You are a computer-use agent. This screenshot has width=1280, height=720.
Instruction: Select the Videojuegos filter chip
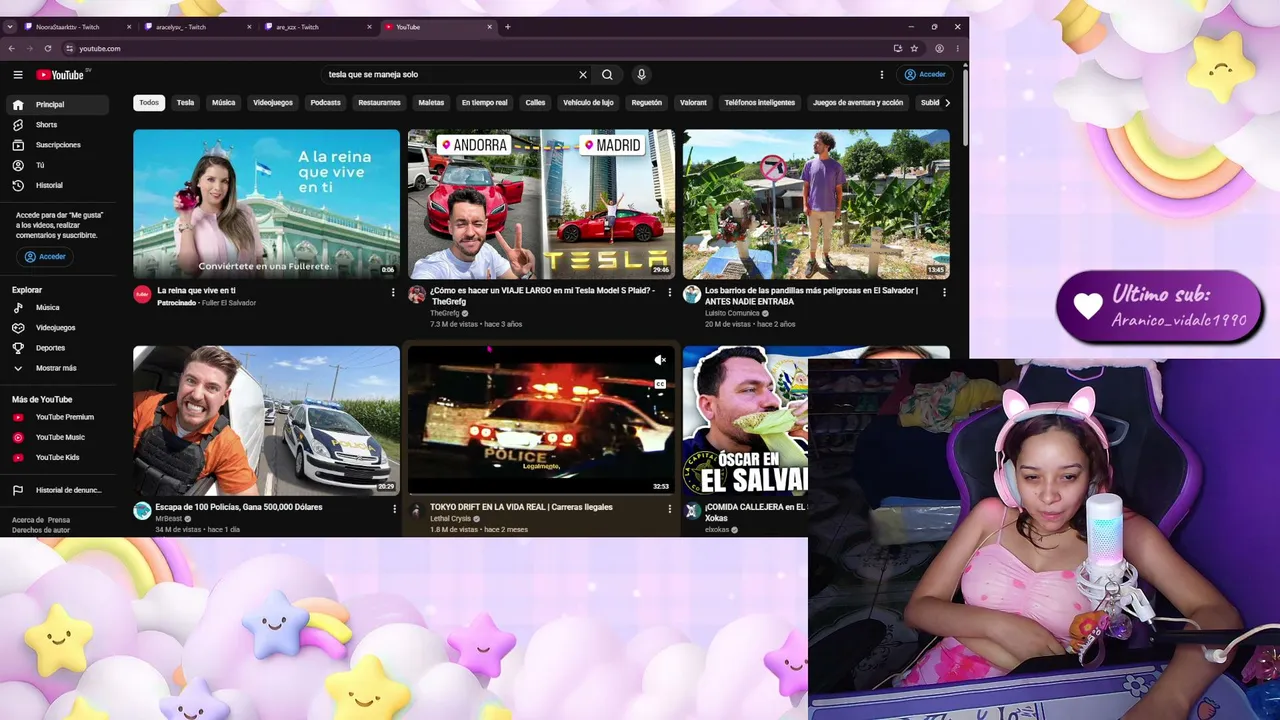pyautogui.click(x=273, y=103)
